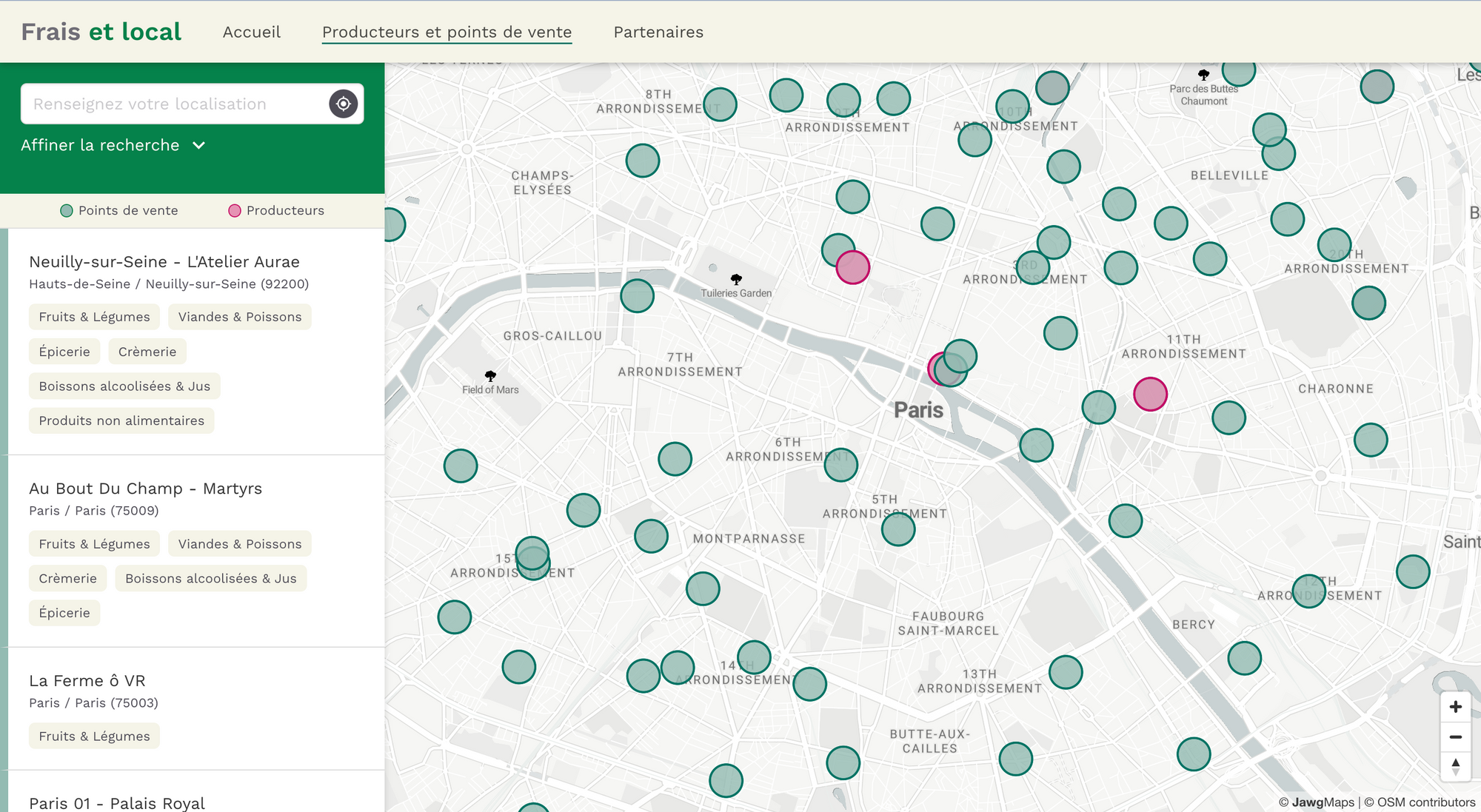
Task: Click the geolocation target icon
Action: pos(343,104)
